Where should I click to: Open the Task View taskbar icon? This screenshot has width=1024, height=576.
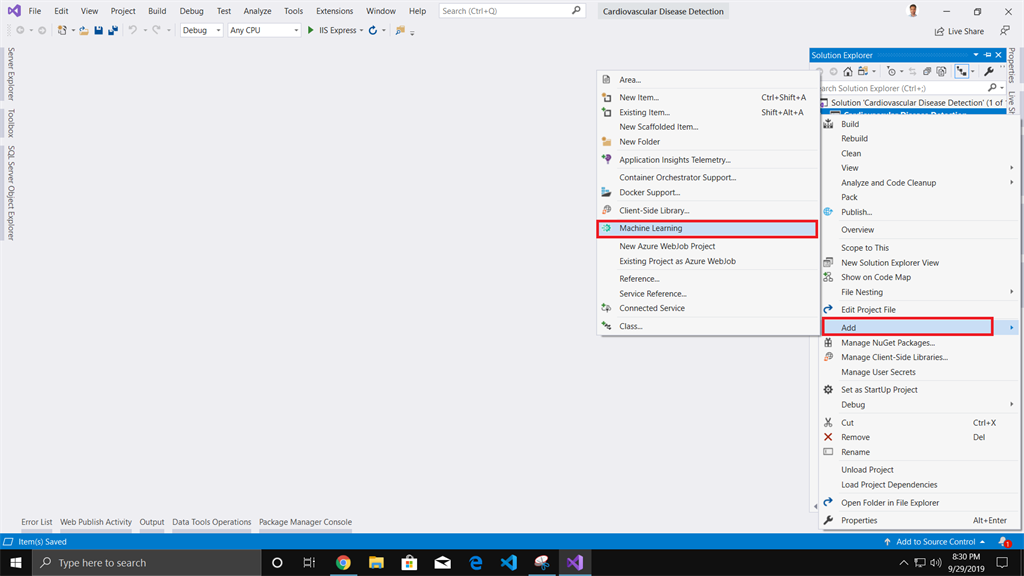point(310,562)
